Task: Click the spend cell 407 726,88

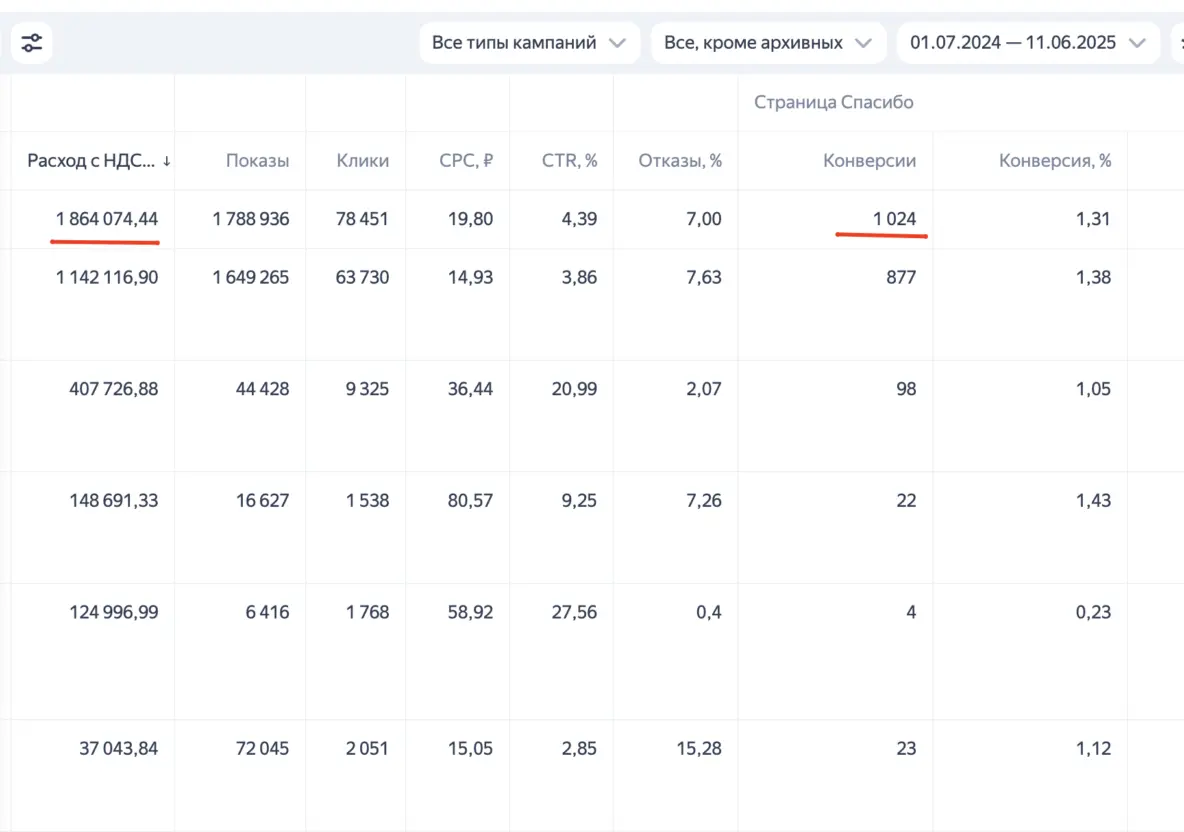Action: click(x=114, y=389)
